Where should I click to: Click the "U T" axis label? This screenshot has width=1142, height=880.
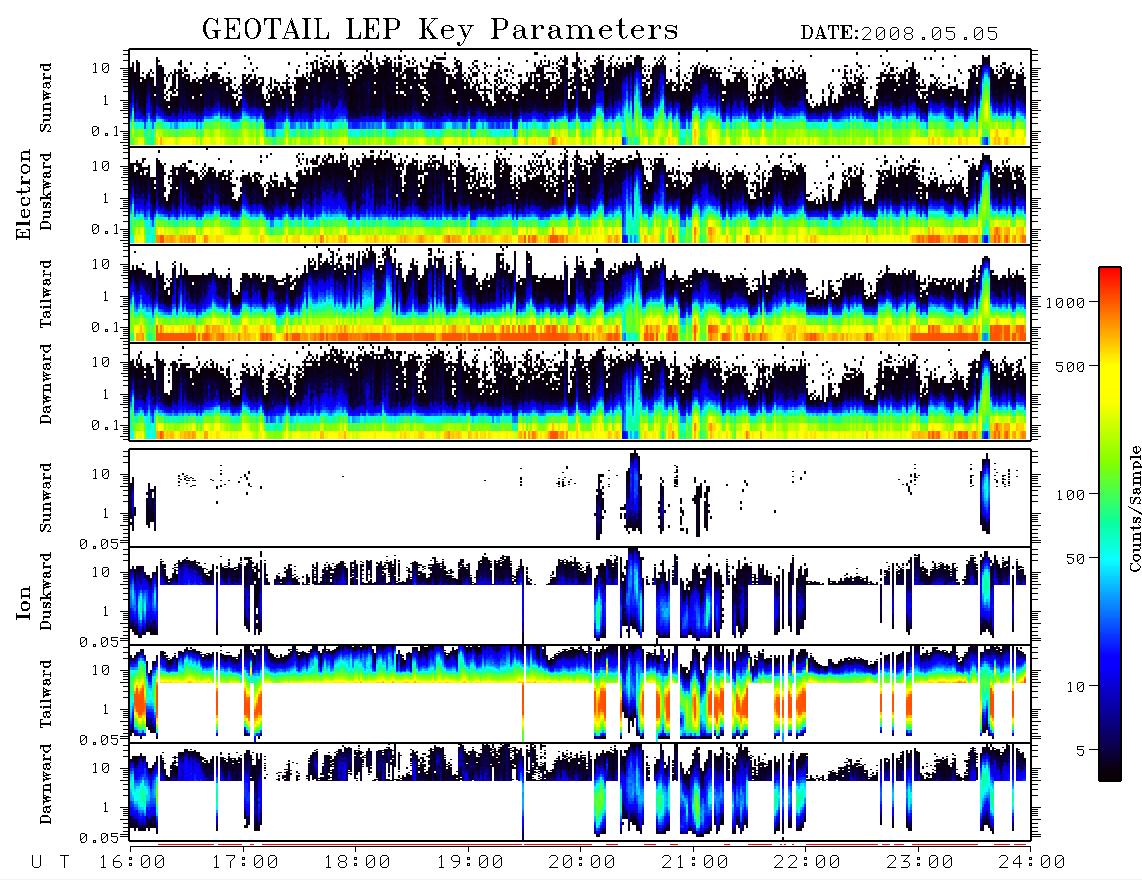tap(50, 862)
